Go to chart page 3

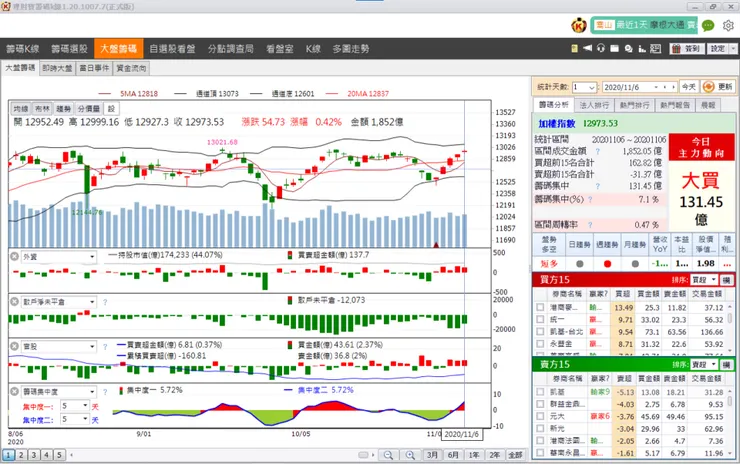click(x=34, y=455)
